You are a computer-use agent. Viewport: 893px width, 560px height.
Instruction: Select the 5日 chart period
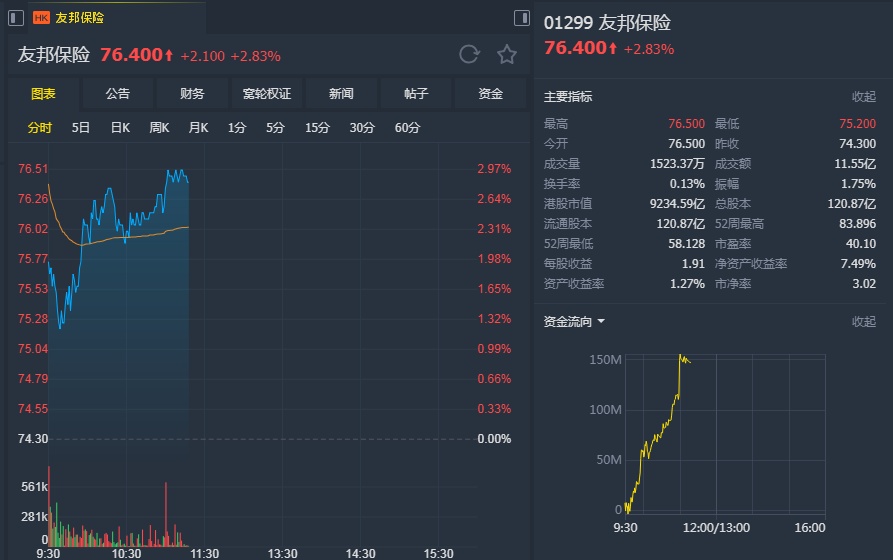81,128
